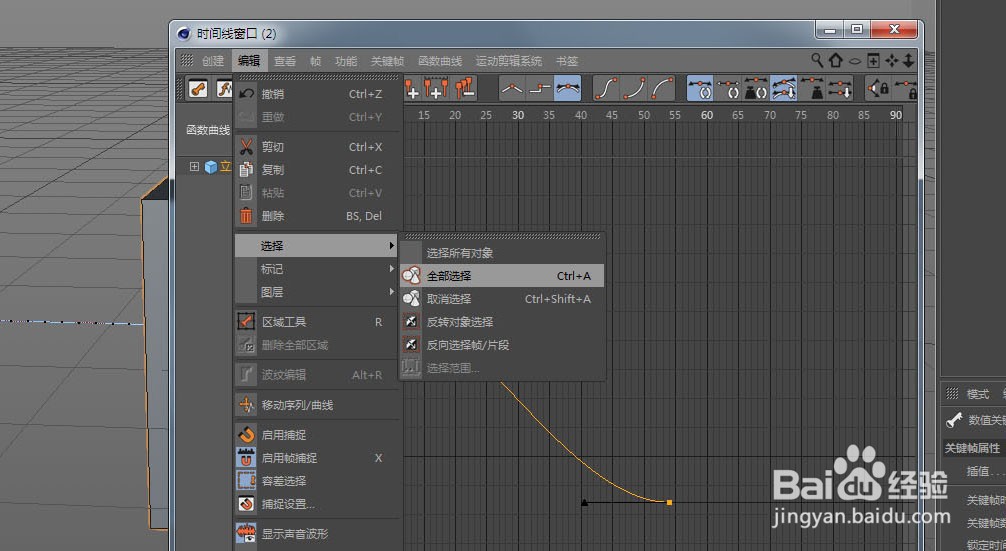Open the 书签 menu
Viewport: 1006px width, 551px height.
tap(567, 61)
